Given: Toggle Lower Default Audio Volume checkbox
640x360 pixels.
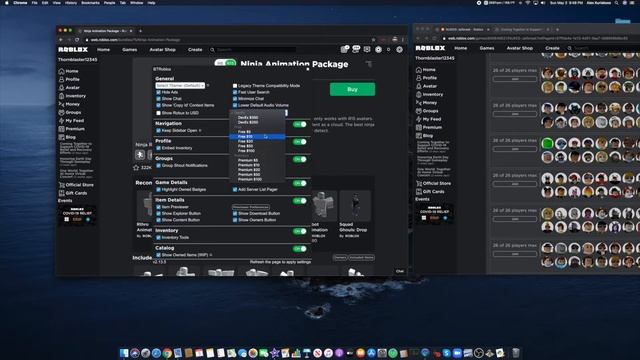Looking at the screenshot, I should [235, 105].
